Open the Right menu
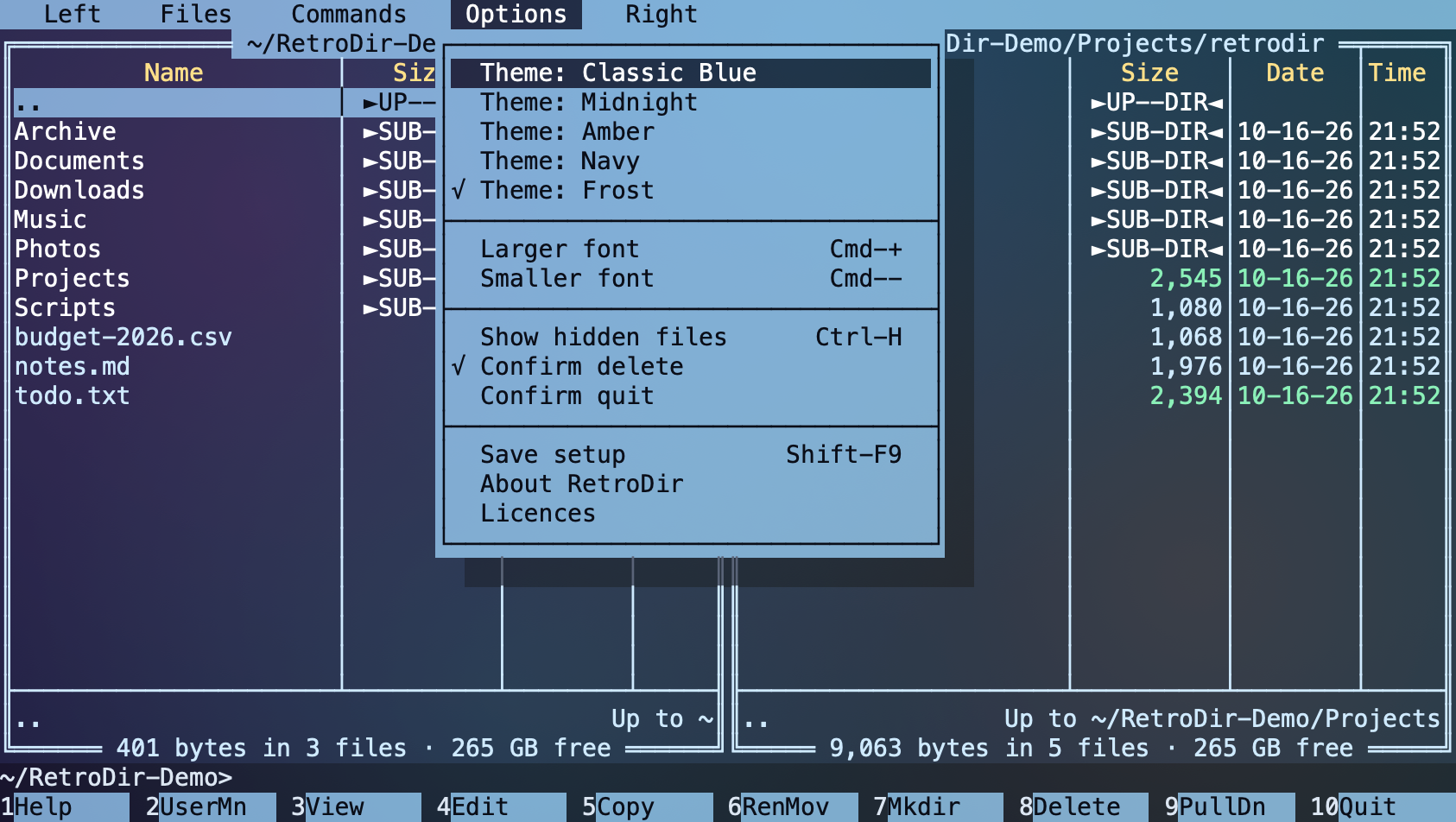The image size is (1456, 822). tap(662, 15)
